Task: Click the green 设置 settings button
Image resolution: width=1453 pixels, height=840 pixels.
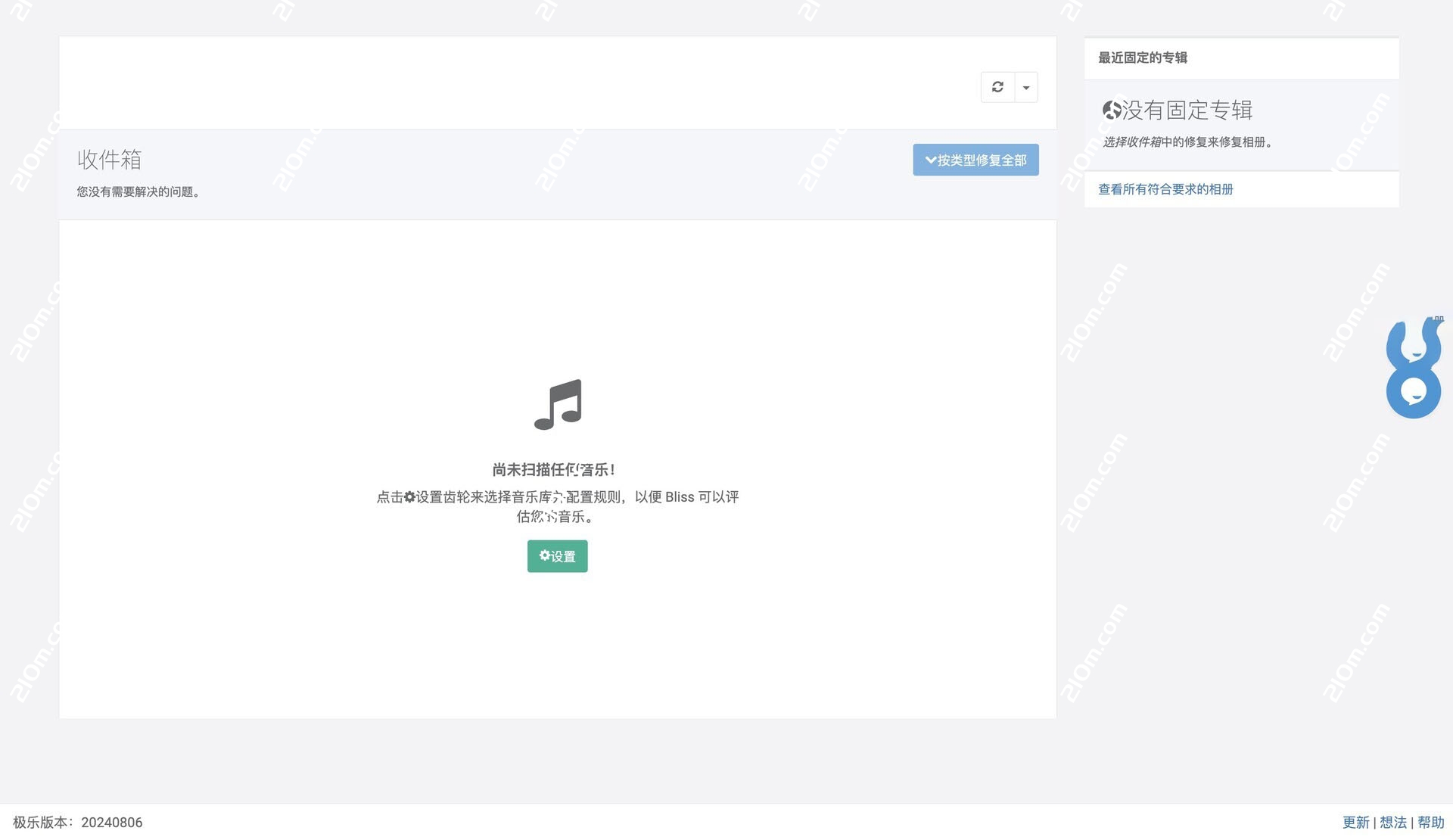Action: 557,556
